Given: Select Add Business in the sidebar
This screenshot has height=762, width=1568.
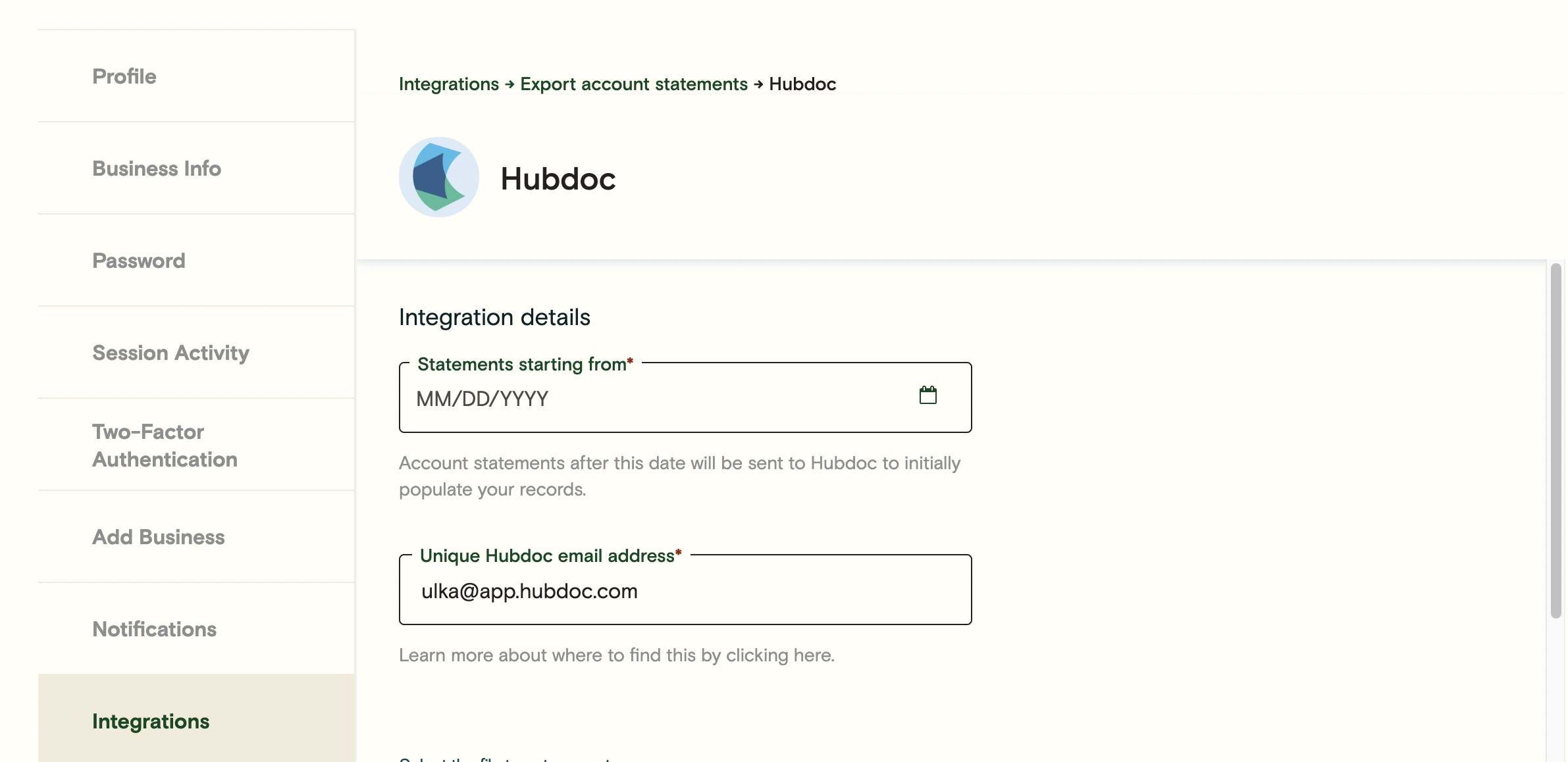Looking at the screenshot, I should coord(158,537).
